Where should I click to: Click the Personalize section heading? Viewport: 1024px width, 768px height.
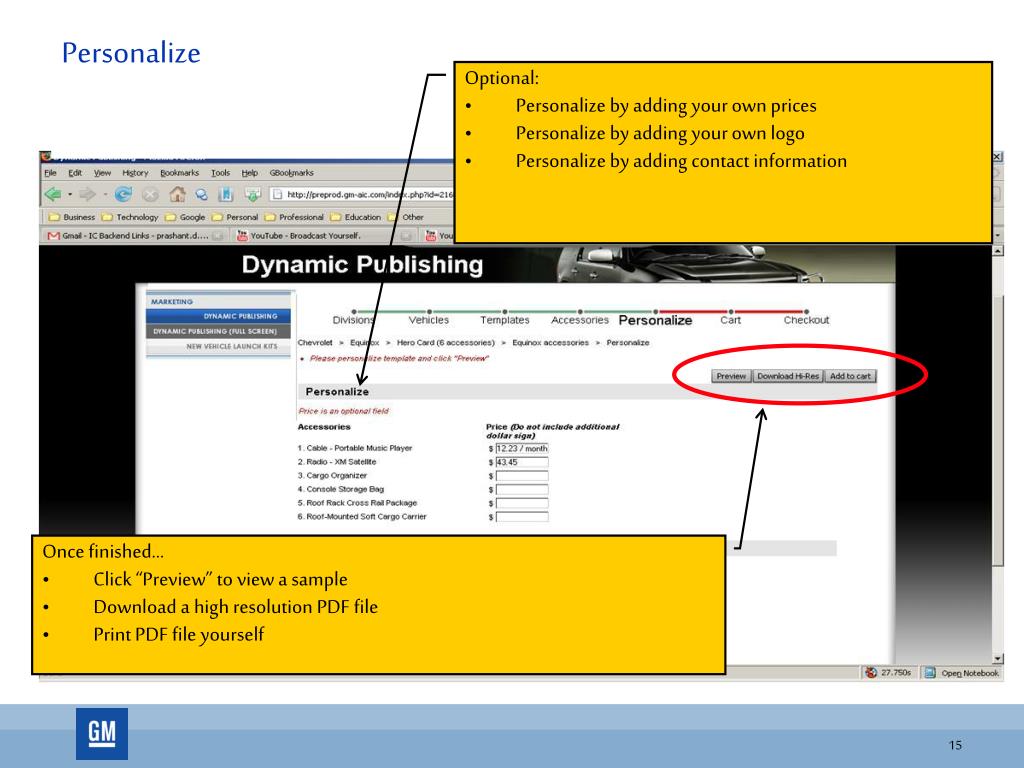(337, 392)
